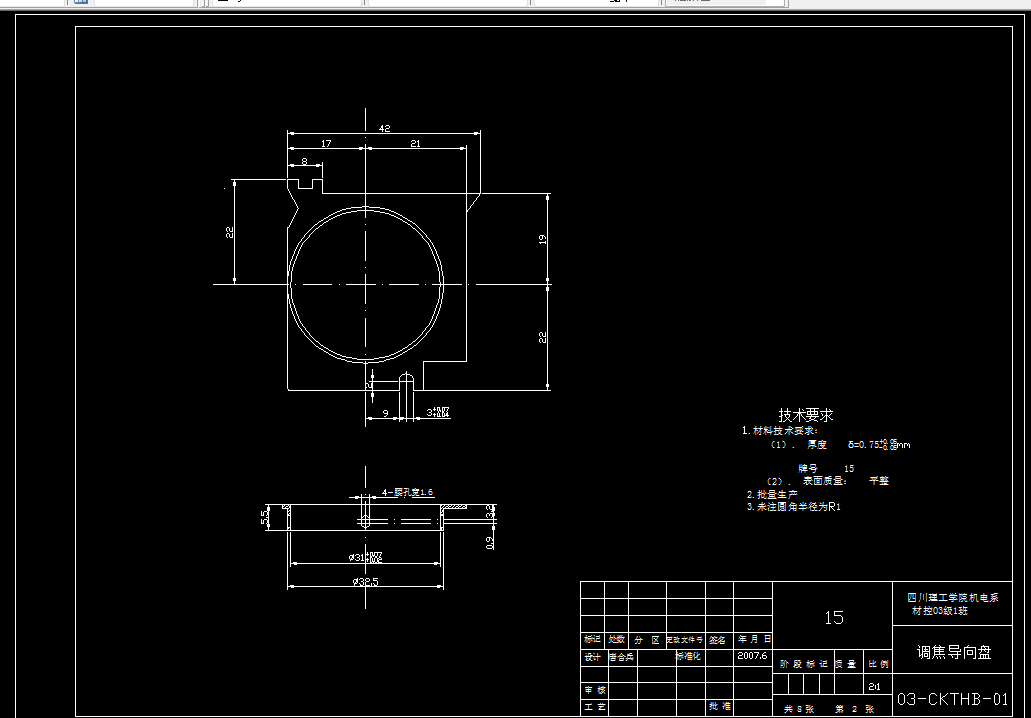Click the 年月日 header cell
Image resolution: width=1031 pixels, height=718 pixels.
tap(754, 639)
